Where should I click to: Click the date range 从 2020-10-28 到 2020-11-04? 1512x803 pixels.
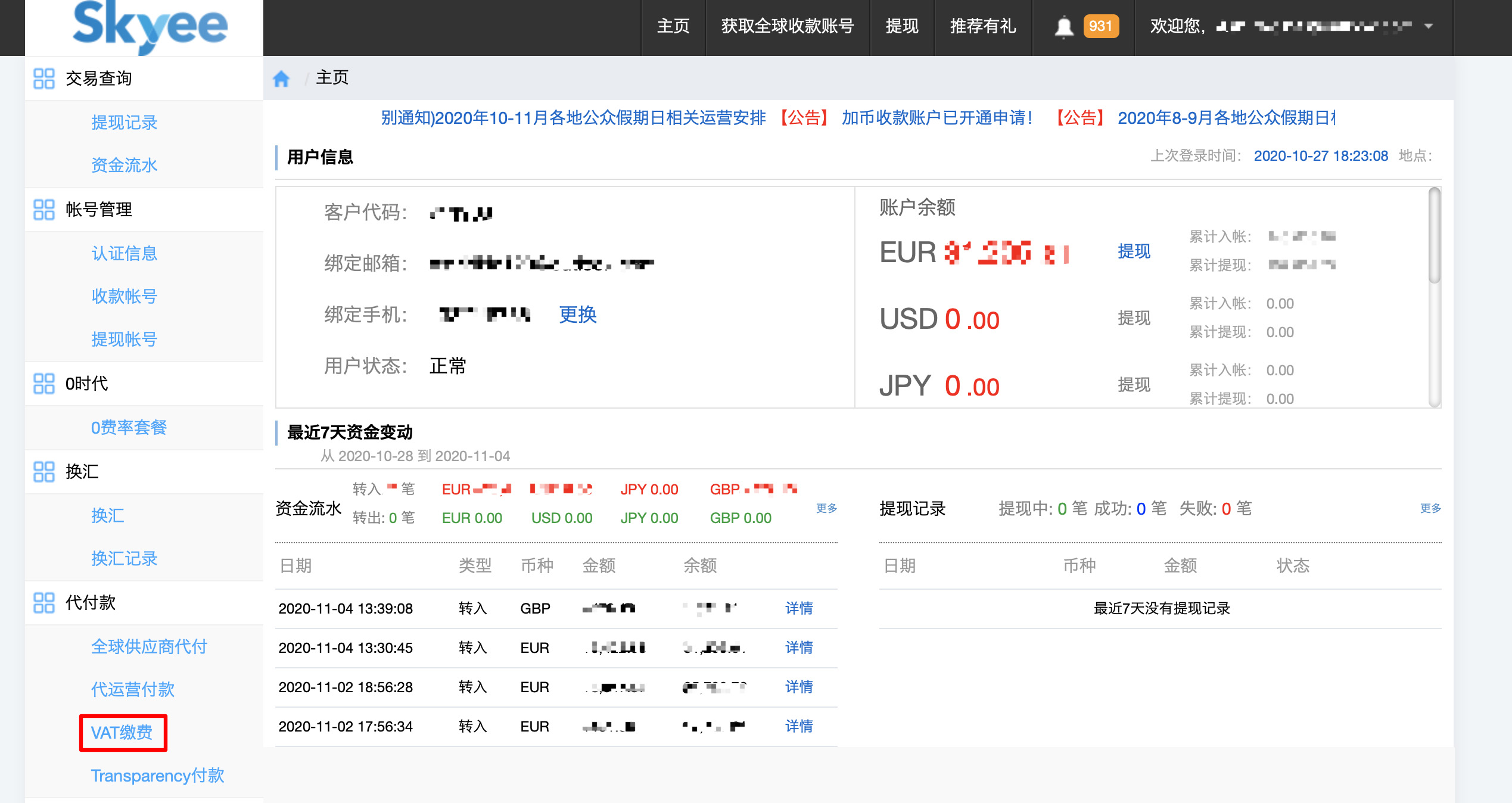click(x=415, y=456)
